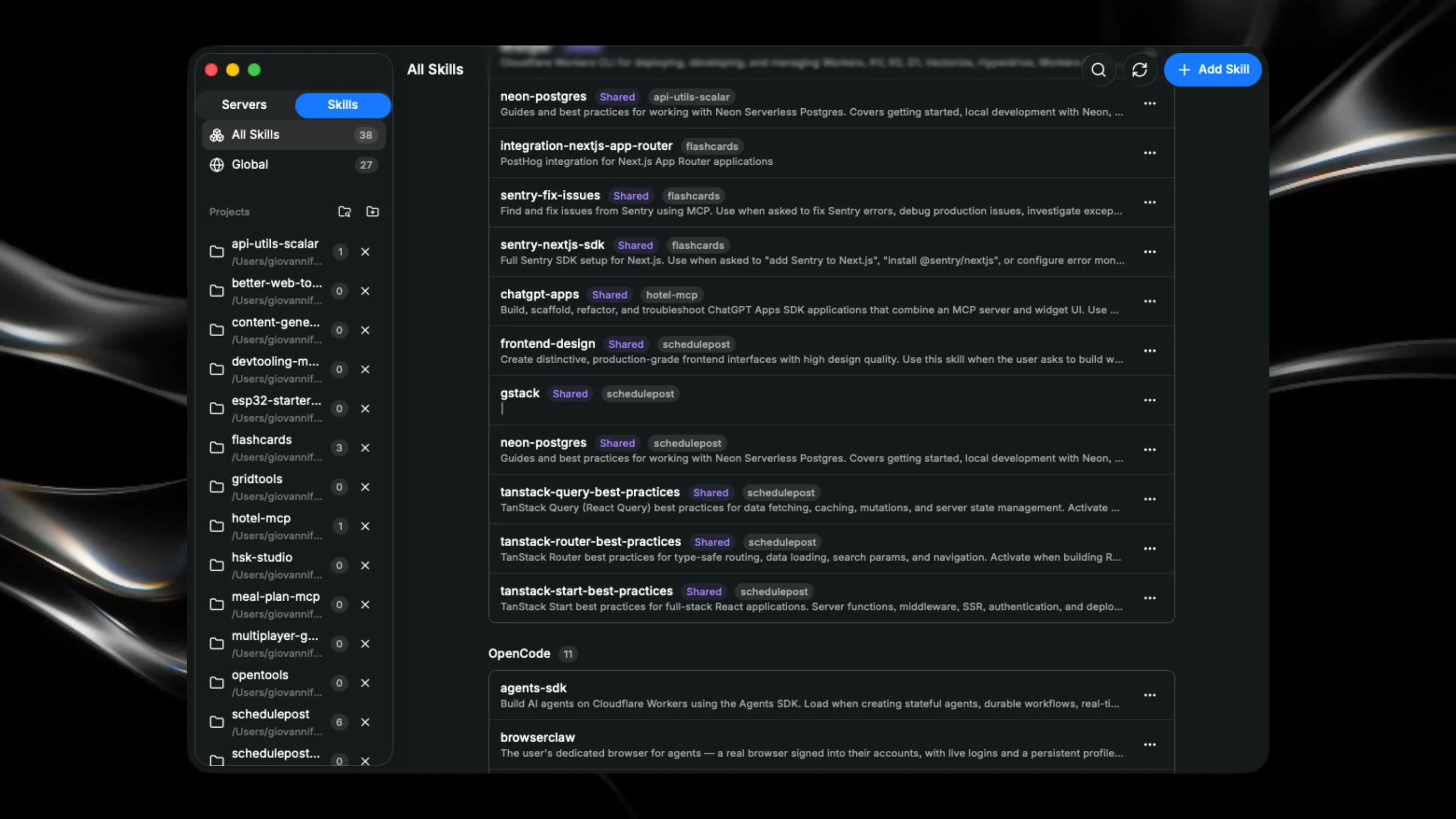Click the folder icon beside the opentools project
This screenshot has height=819, width=1456.
tap(217, 683)
